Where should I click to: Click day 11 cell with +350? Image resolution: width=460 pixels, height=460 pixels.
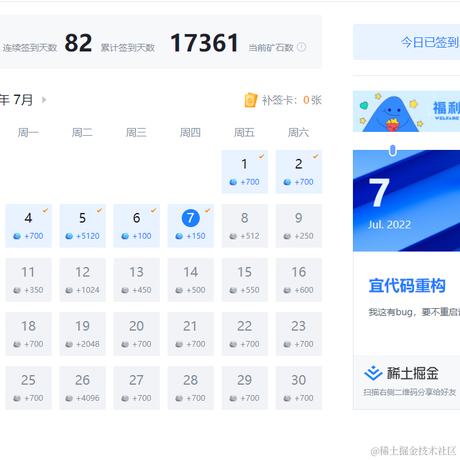click(x=29, y=280)
